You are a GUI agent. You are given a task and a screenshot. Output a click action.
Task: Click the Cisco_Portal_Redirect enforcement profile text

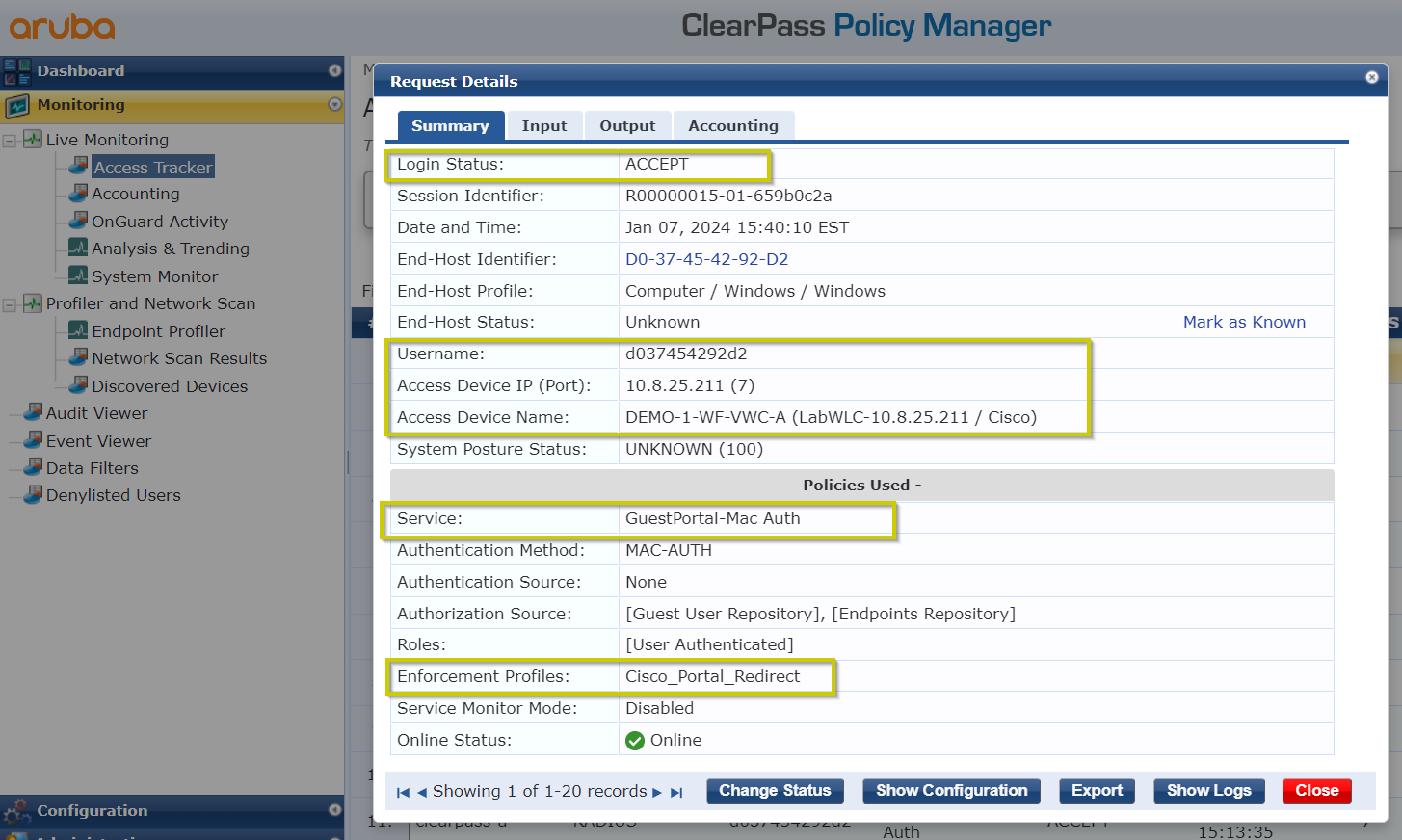[x=713, y=676]
